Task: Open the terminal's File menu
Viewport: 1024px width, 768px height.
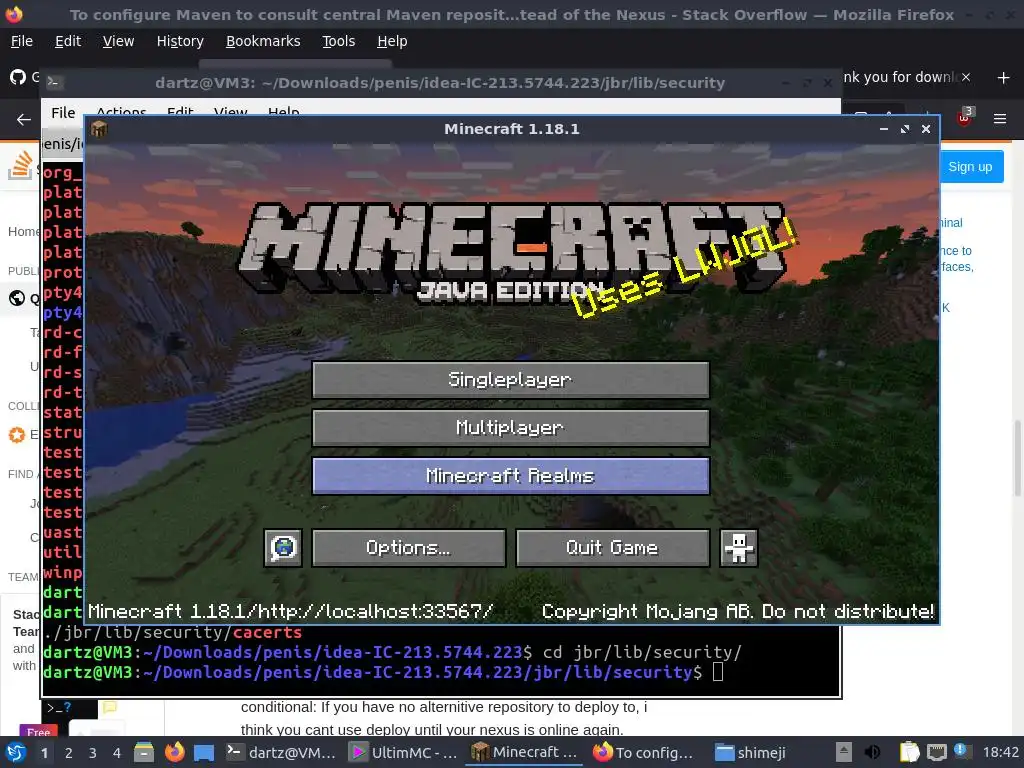Action: pos(63,112)
